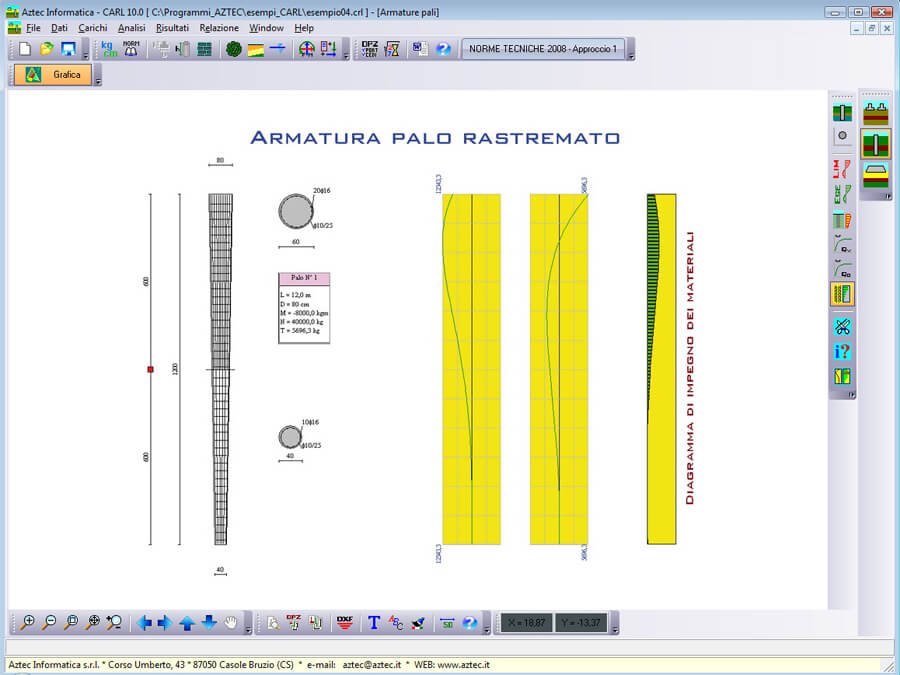Viewport: 900px width, 675px height.
Task: Click the New file icon
Action: [x=25, y=49]
